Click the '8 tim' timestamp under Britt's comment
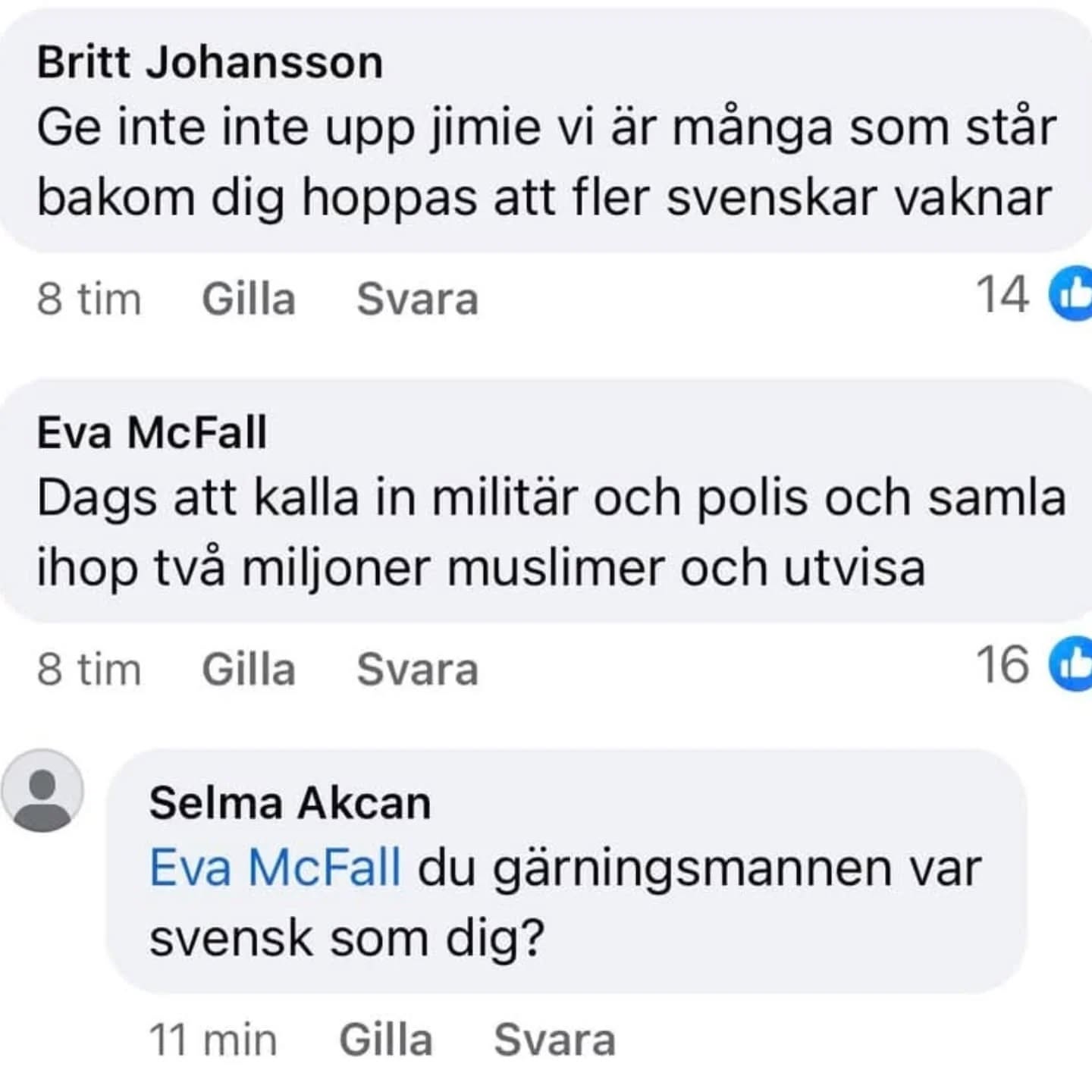The height and width of the screenshot is (1092, 1092). [89, 299]
